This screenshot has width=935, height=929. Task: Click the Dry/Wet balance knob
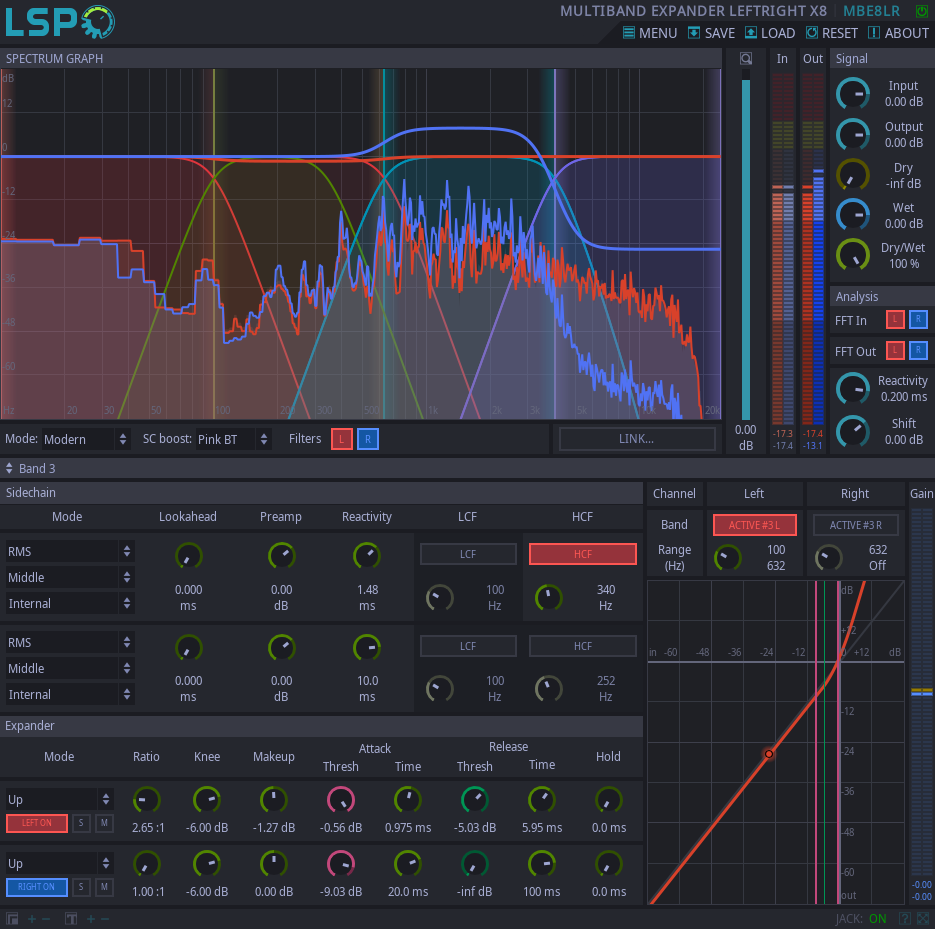coord(853,255)
